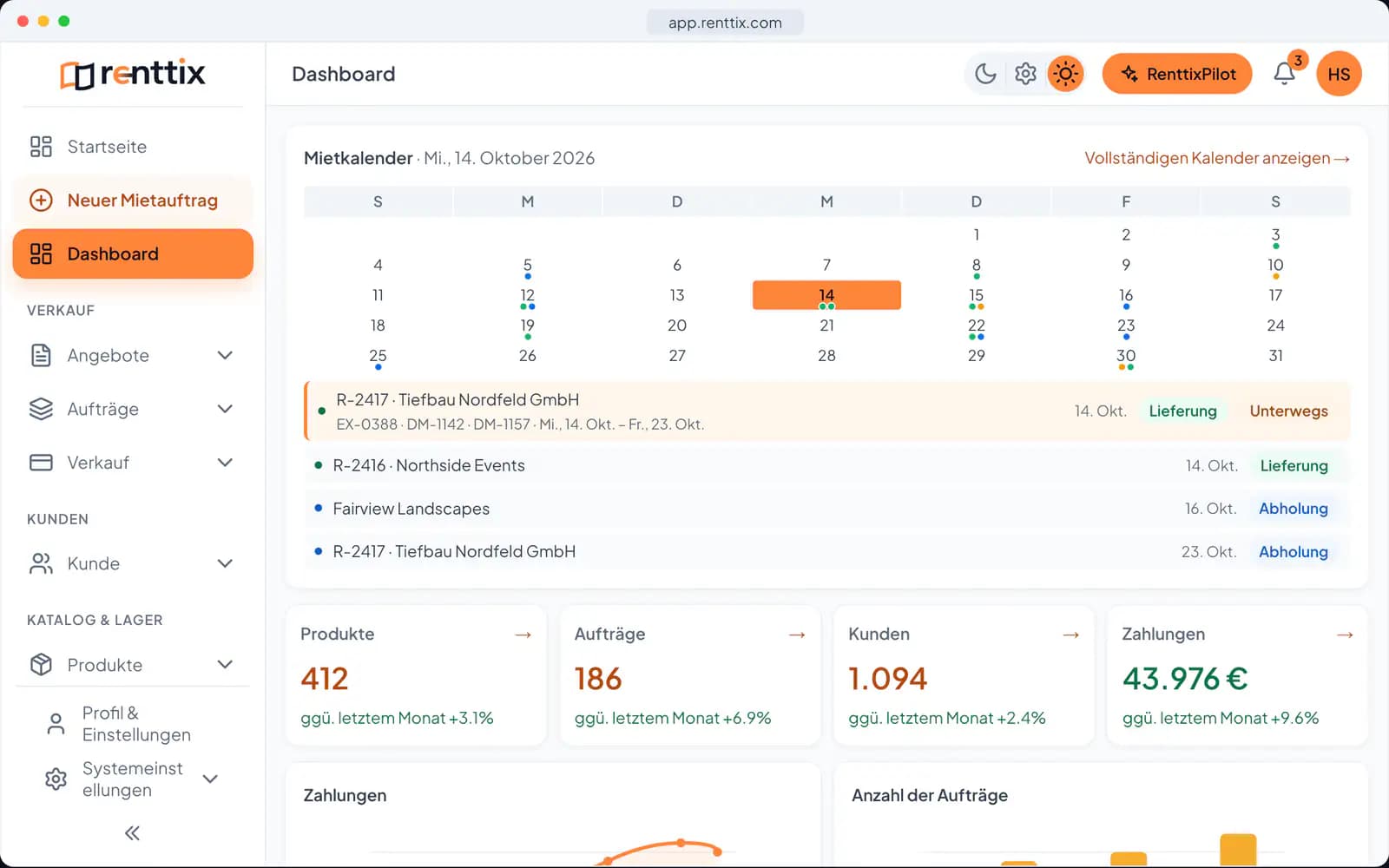Click the browser address bar app.renttix.com
Viewport: 1389px width, 868px height.
(x=725, y=23)
